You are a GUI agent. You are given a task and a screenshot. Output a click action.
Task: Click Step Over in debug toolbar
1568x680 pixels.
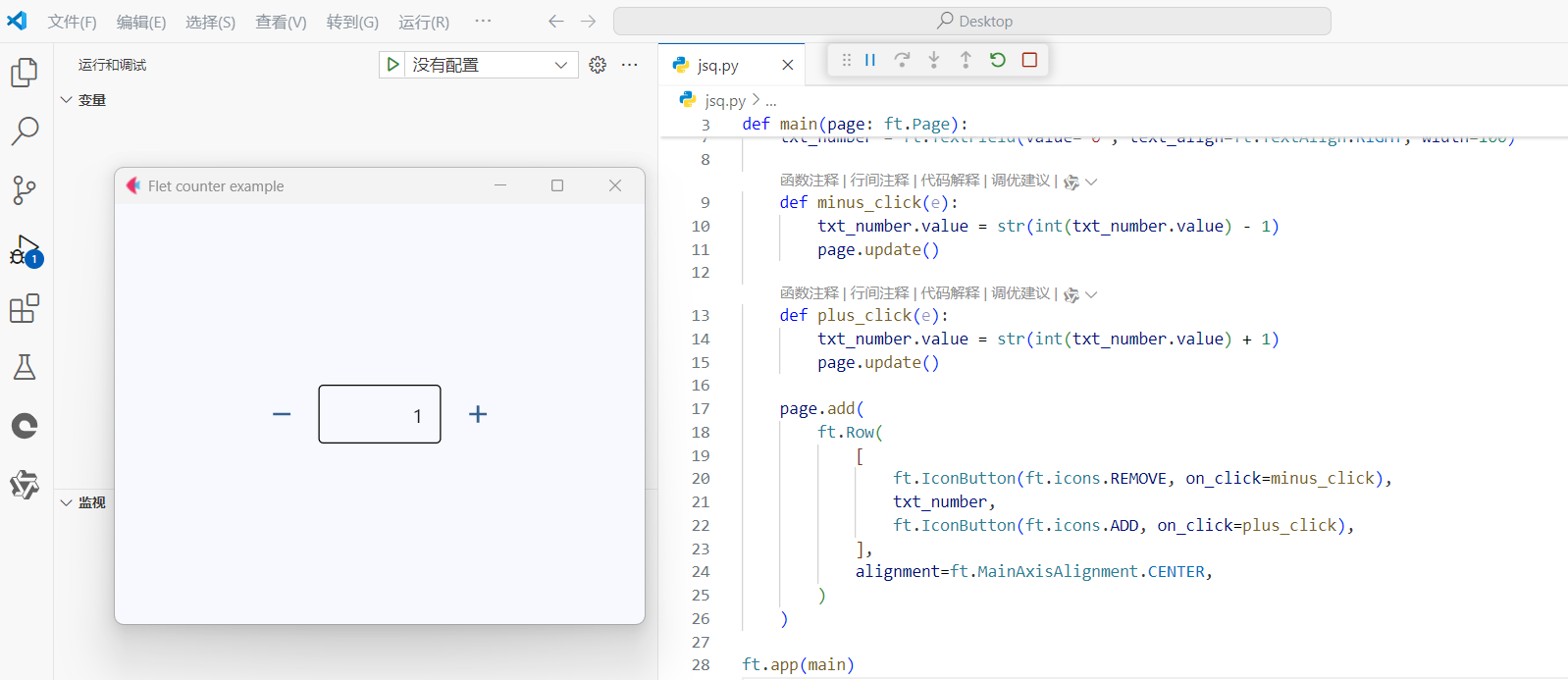click(x=902, y=60)
